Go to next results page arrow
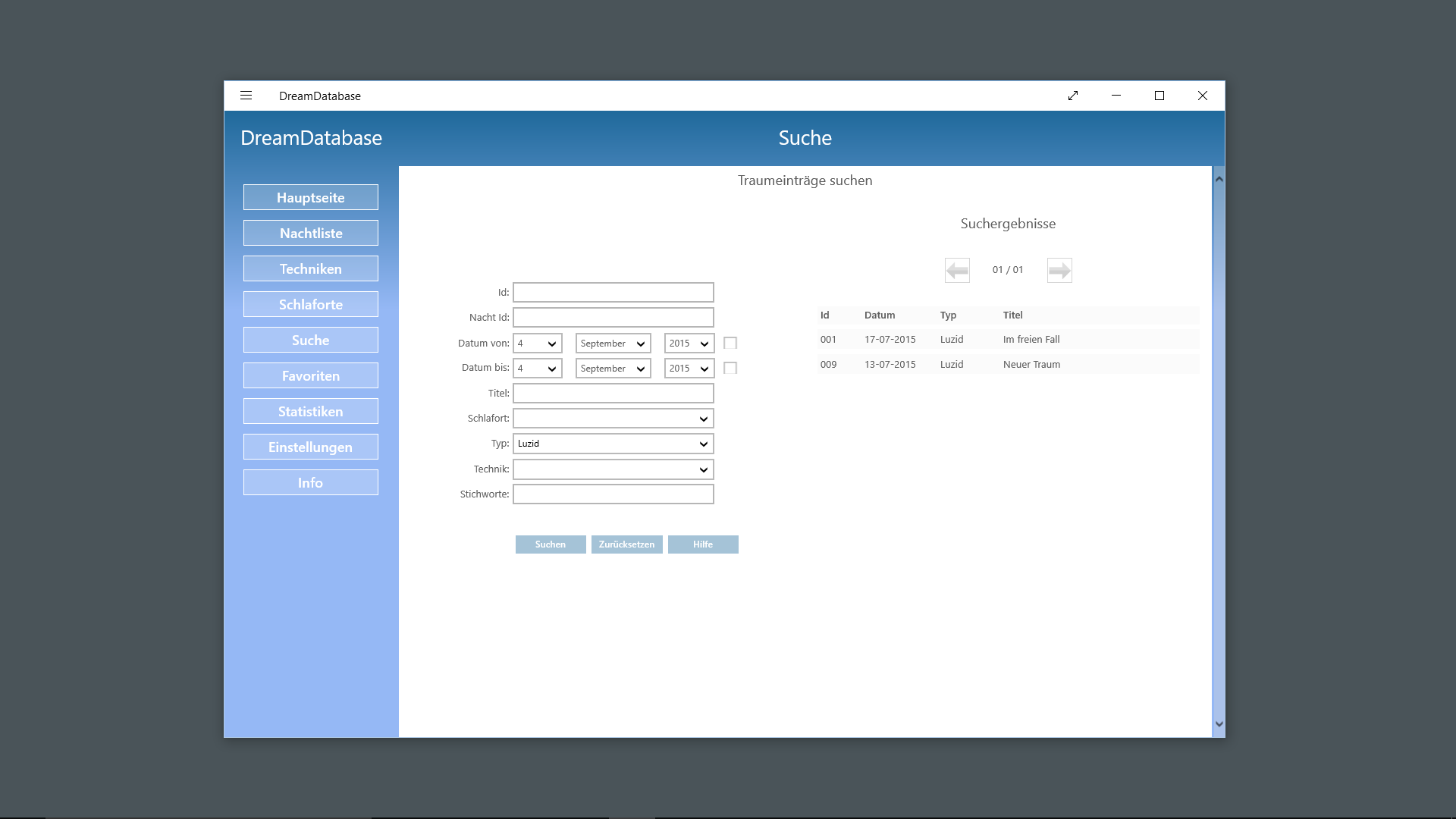1456x819 pixels. click(x=1059, y=270)
